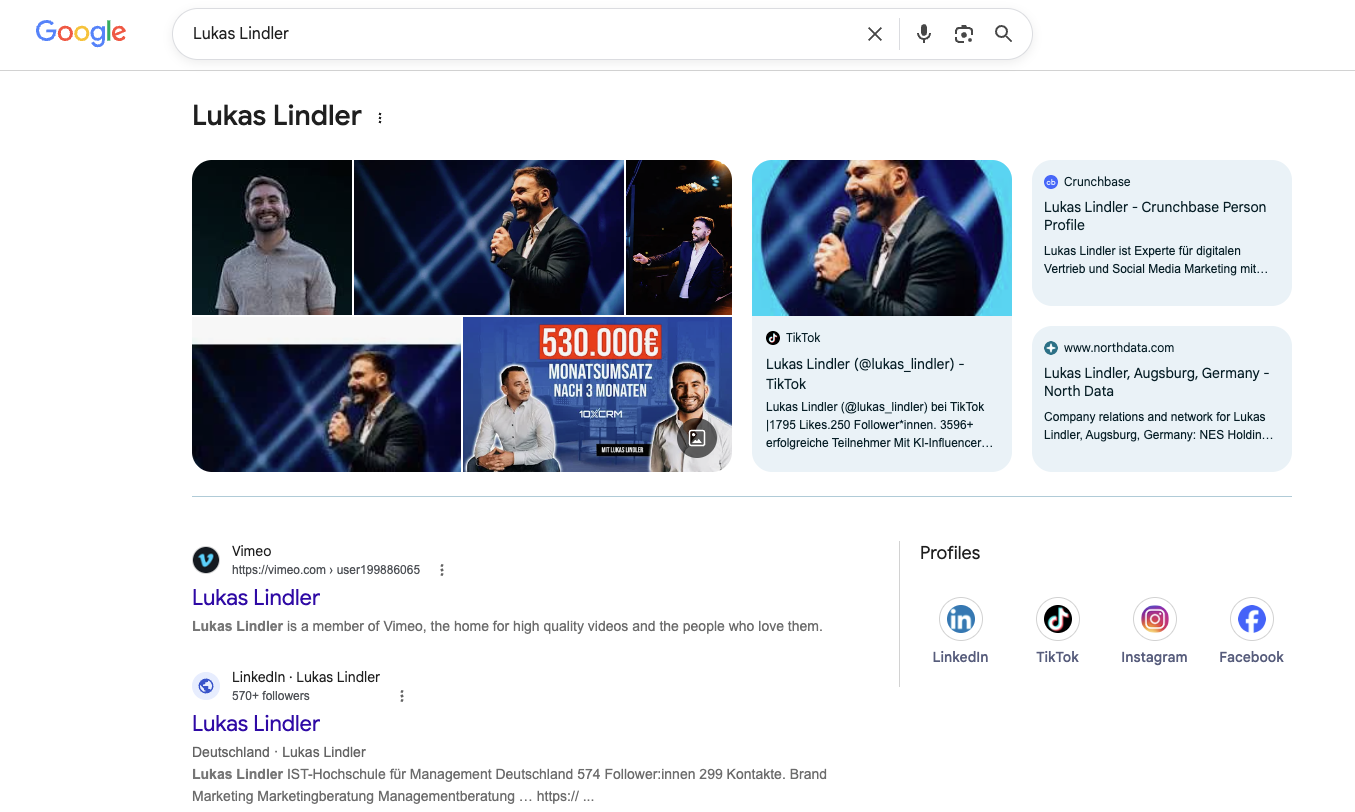1355x812 pixels.
Task: Open image search via the camera lens icon
Action: click(x=964, y=34)
